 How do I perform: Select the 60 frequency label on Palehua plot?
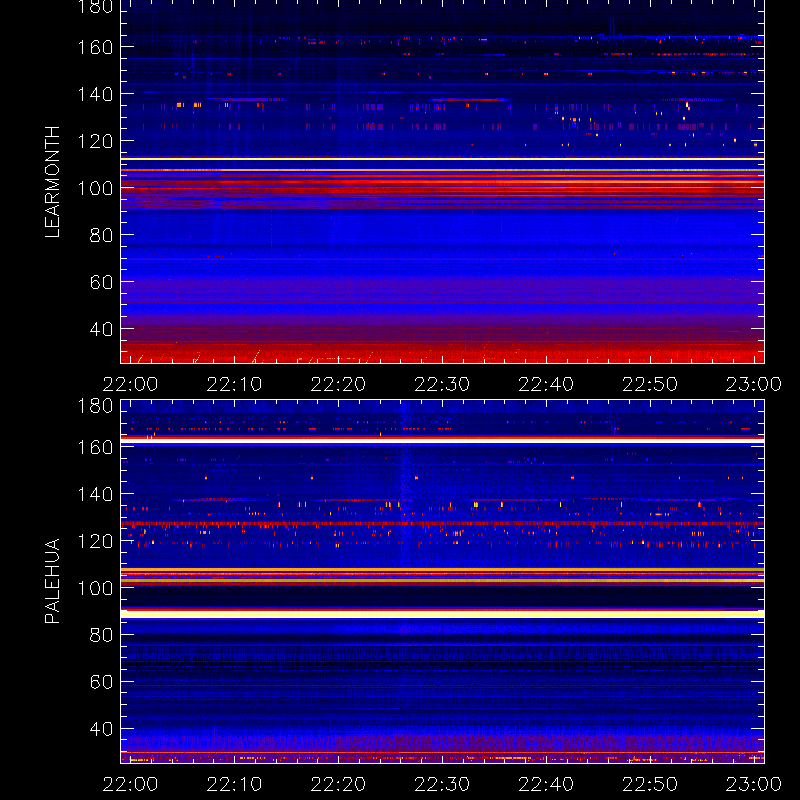[x=102, y=682]
